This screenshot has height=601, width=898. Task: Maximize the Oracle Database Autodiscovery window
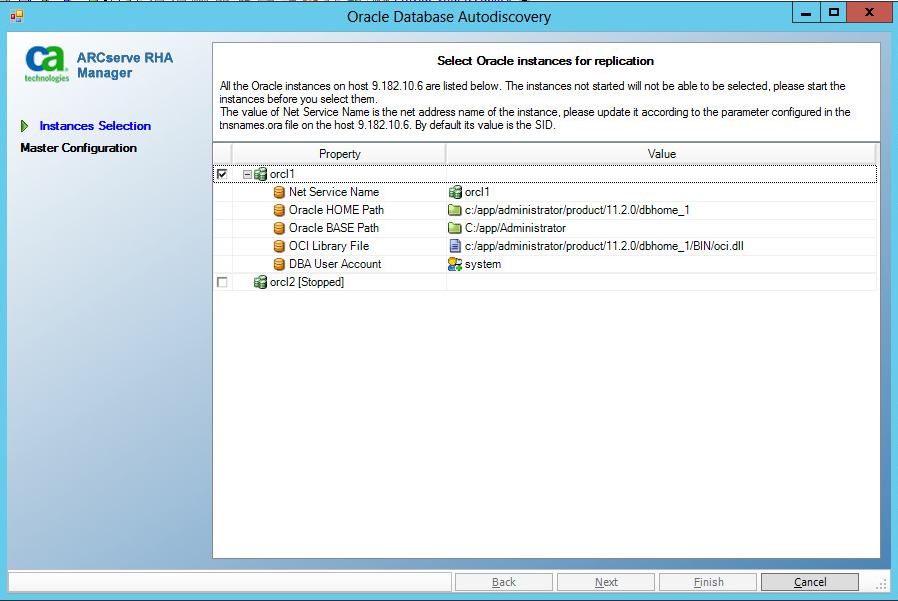833,13
